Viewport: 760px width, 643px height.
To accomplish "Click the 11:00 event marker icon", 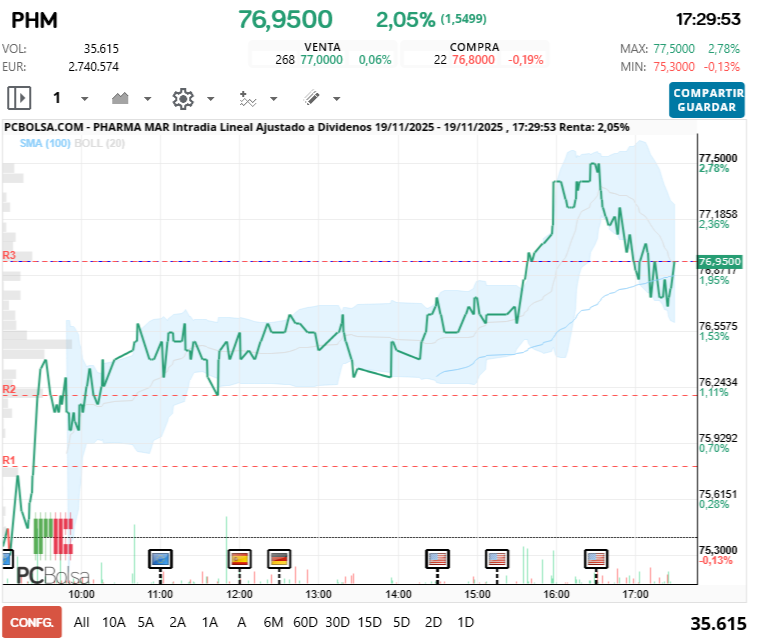I will click(x=160, y=558).
